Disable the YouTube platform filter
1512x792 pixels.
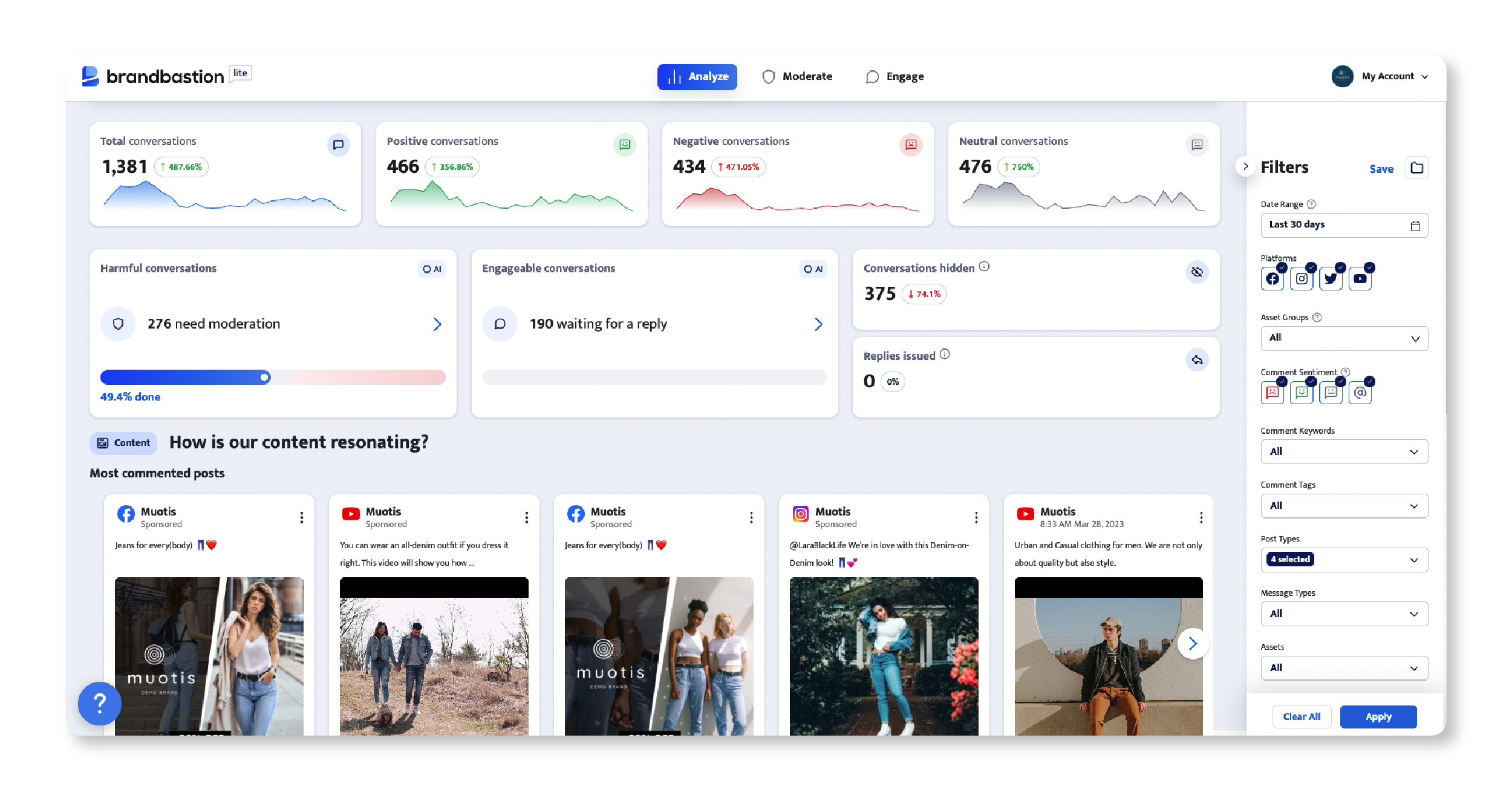[x=1360, y=278]
